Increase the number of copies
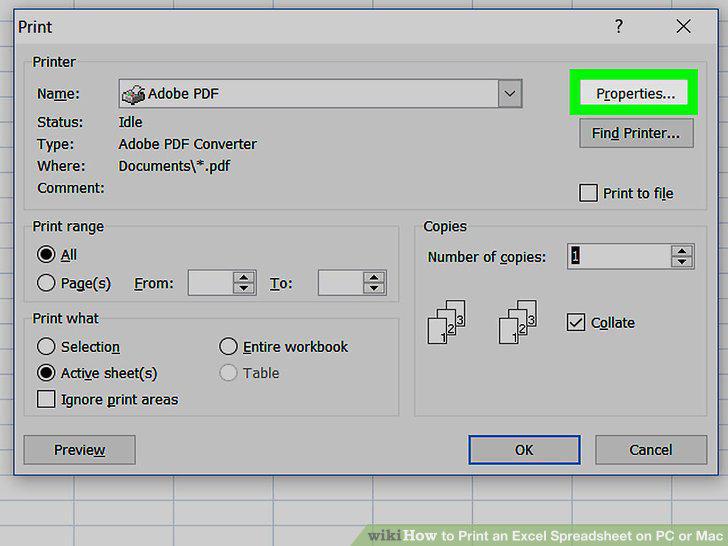This screenshot has height=546, width=728. coord(682,251)
